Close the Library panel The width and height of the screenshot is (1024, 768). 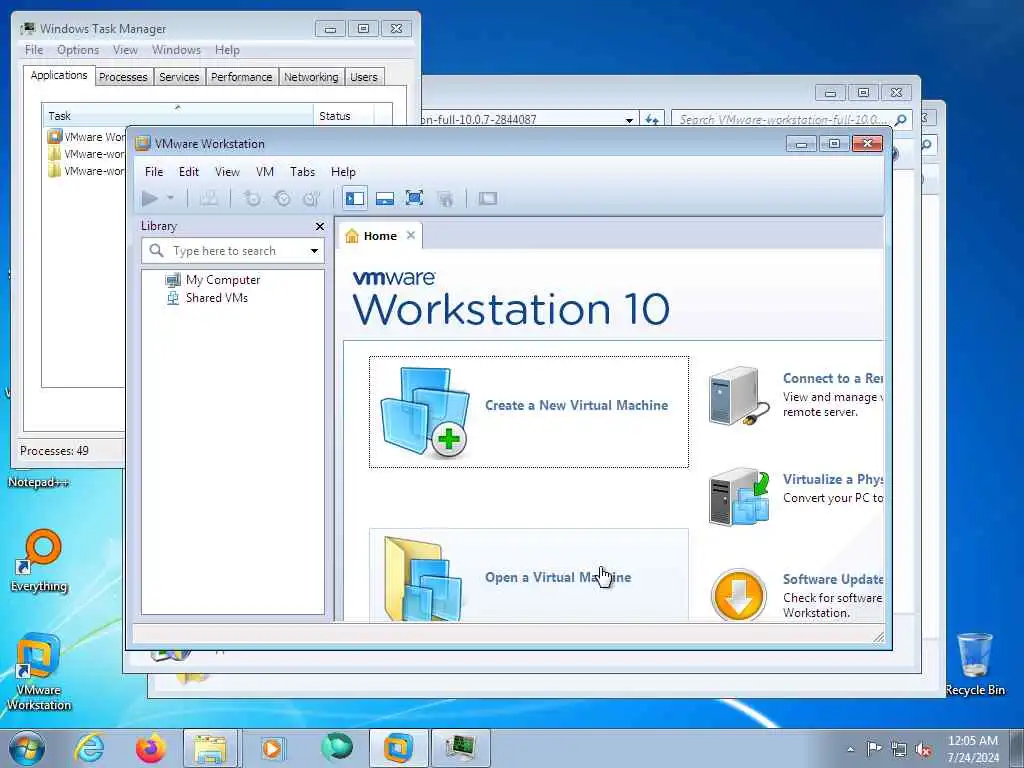pyautogui.click(x=319, y=227)
